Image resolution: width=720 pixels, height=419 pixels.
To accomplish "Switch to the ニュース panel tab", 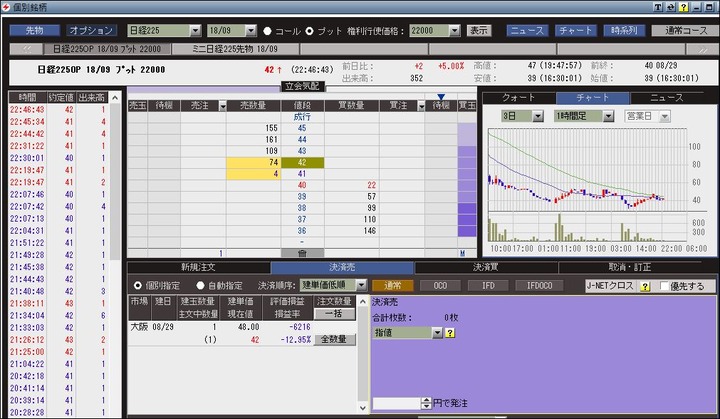I will 667,97.
